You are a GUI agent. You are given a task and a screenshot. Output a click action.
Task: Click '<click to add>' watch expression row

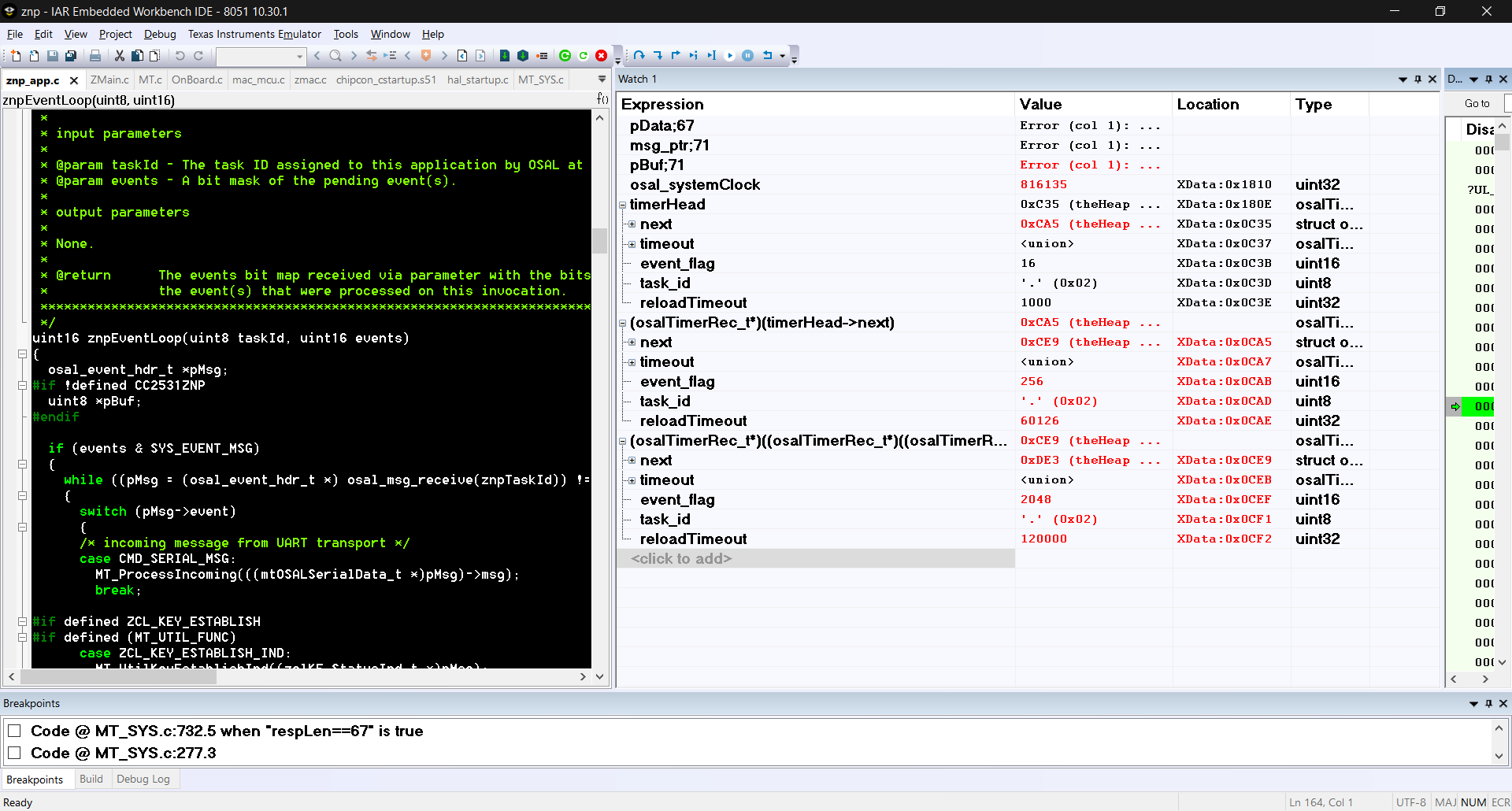click(x=816, y=558)
